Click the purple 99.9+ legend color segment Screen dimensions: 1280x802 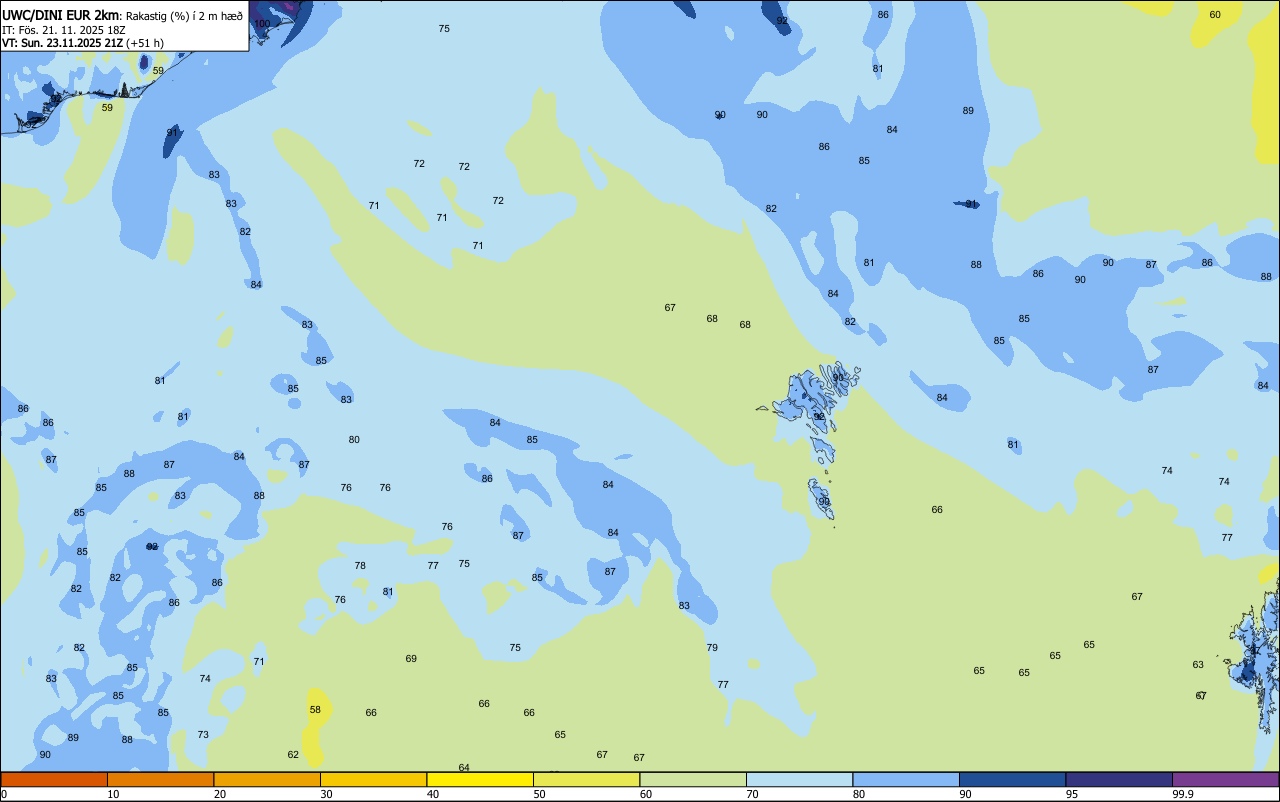[x=1225, y=779]
